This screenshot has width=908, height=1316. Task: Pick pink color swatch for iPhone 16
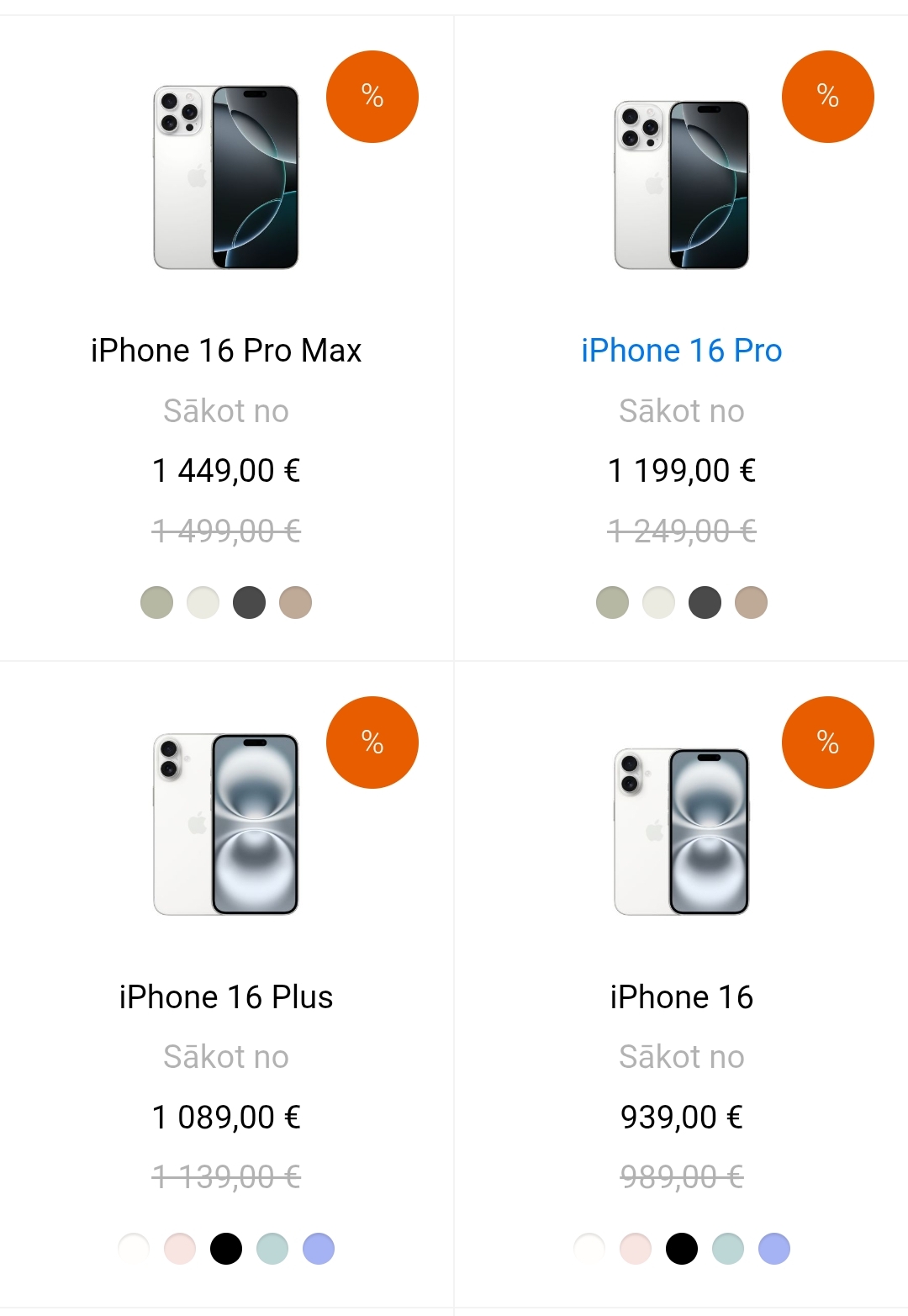click(636, 1249)
